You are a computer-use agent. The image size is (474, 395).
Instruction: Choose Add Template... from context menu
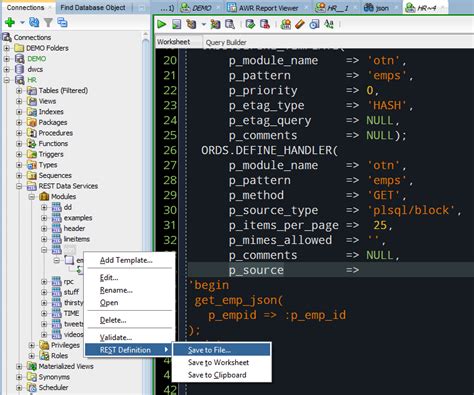pyautogui.click(x=126, y=260)
